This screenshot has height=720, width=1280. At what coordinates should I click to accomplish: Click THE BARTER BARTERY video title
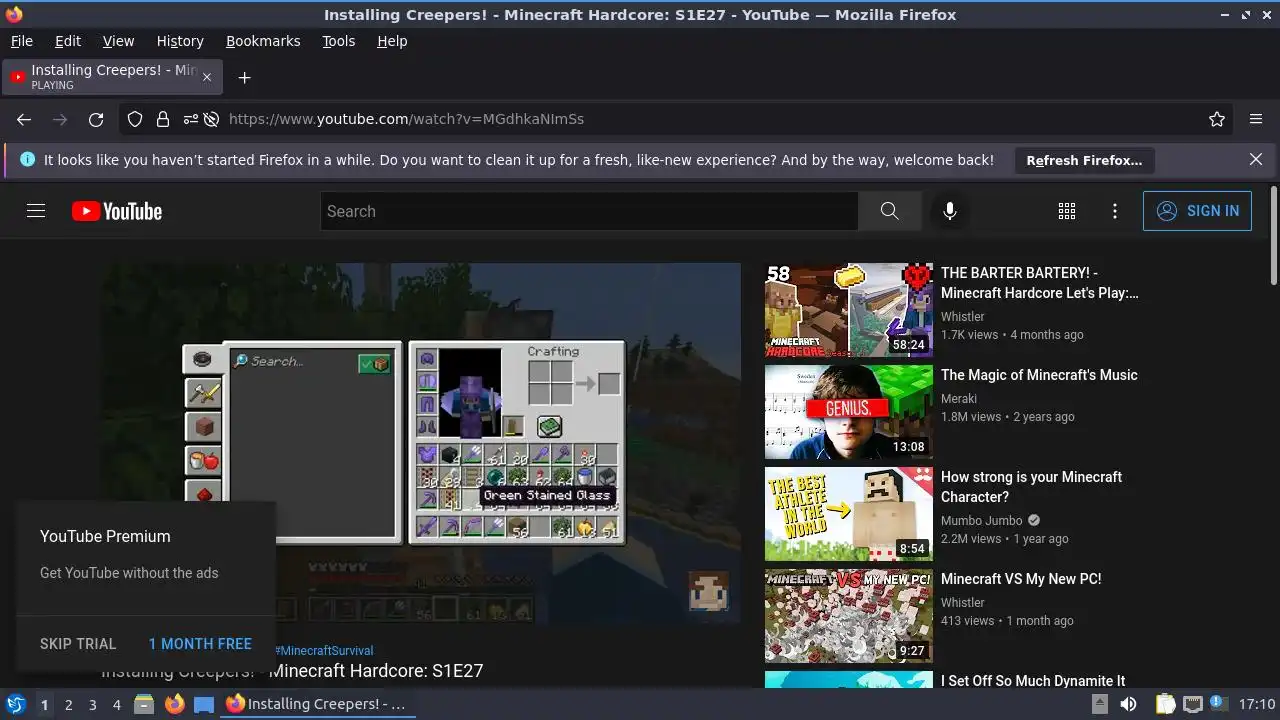(1040, 283)
